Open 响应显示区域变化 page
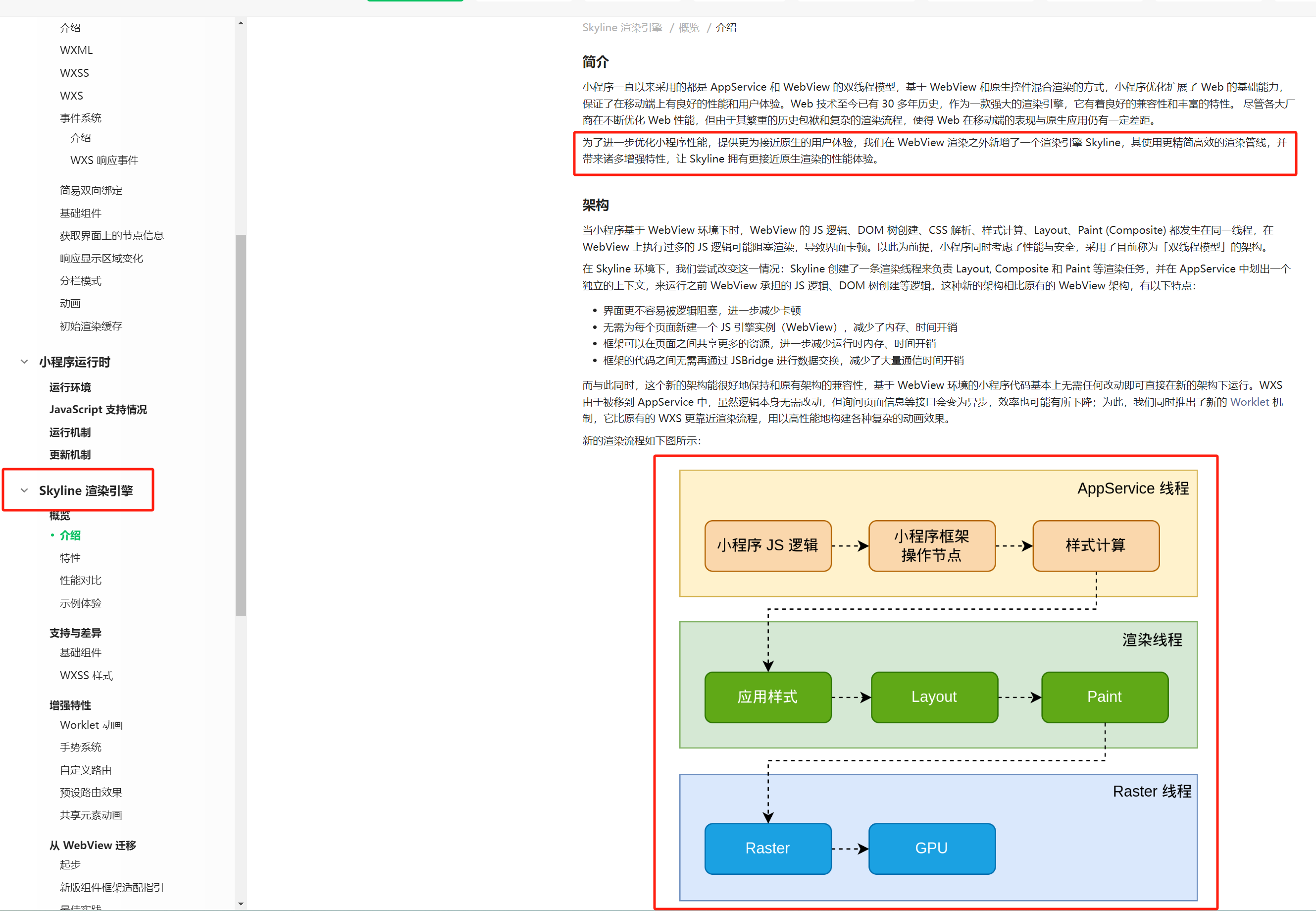The image size is (1316, 911). (101, 259)
